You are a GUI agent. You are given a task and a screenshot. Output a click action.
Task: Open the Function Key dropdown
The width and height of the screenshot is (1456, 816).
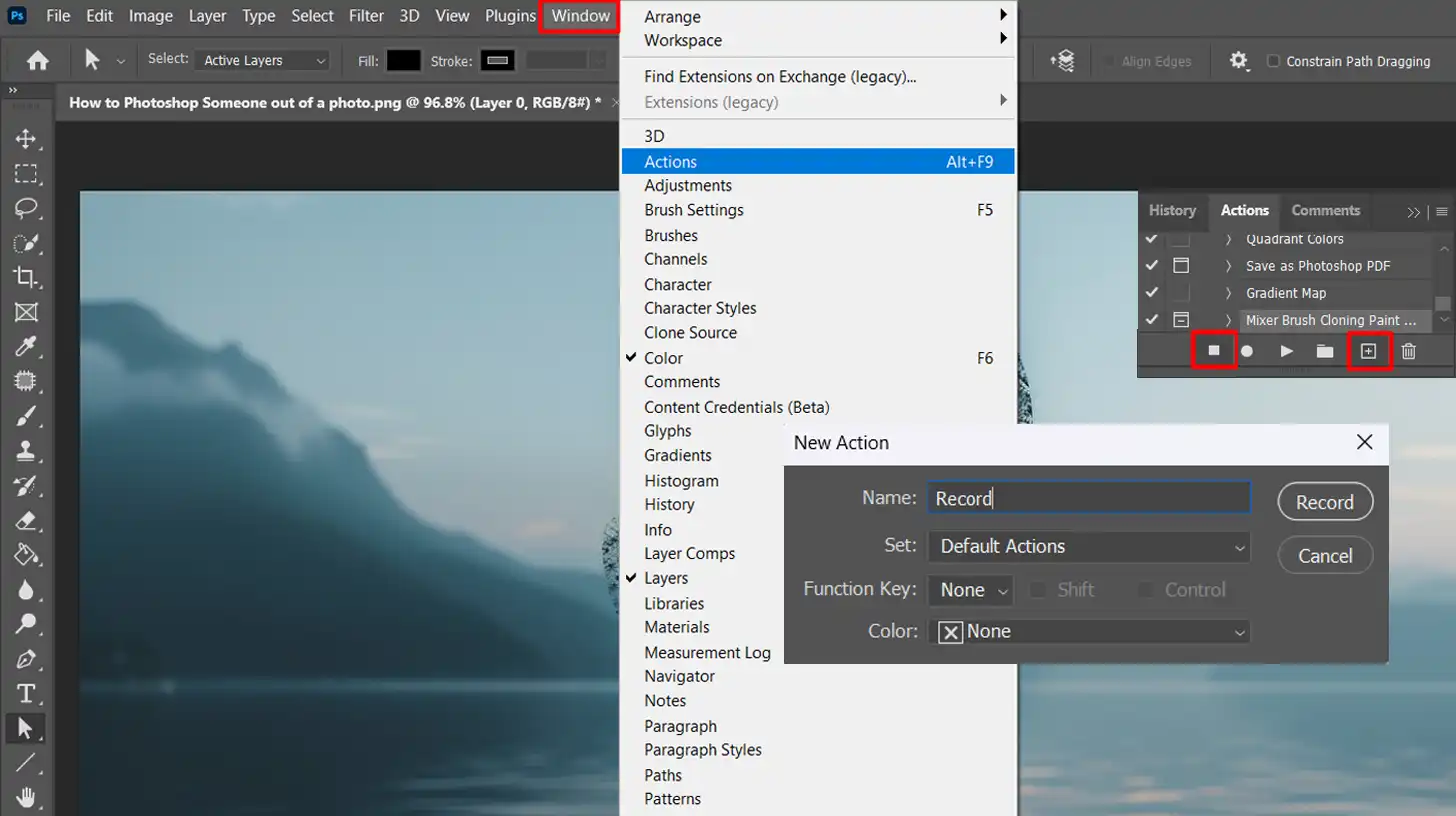tap(970, 590)
